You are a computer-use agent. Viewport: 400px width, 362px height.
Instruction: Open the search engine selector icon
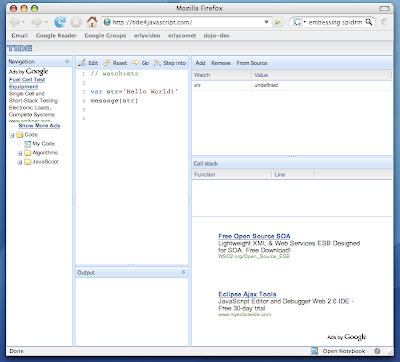pyautogui.click(x=297, y=22)
